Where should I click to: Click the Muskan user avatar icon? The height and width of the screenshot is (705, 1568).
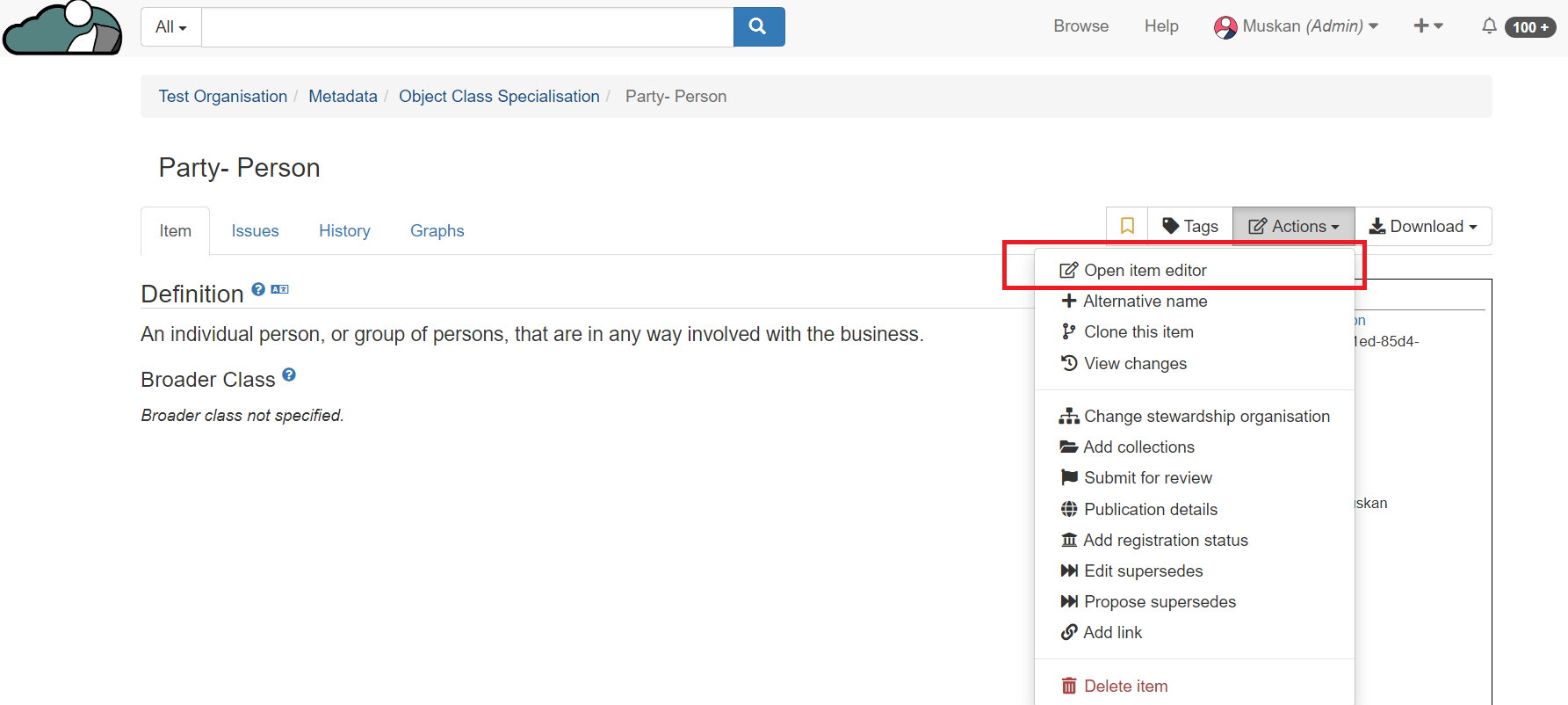[1225, 27]
